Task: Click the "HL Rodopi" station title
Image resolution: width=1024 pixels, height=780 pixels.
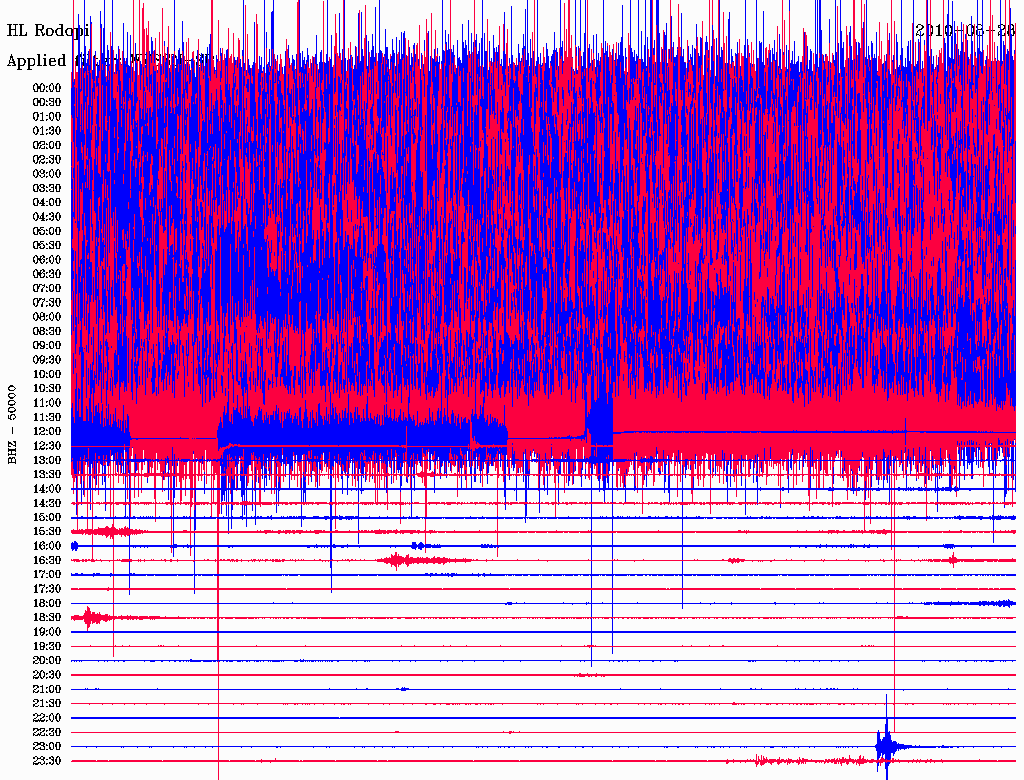Action: pos(48,30)
